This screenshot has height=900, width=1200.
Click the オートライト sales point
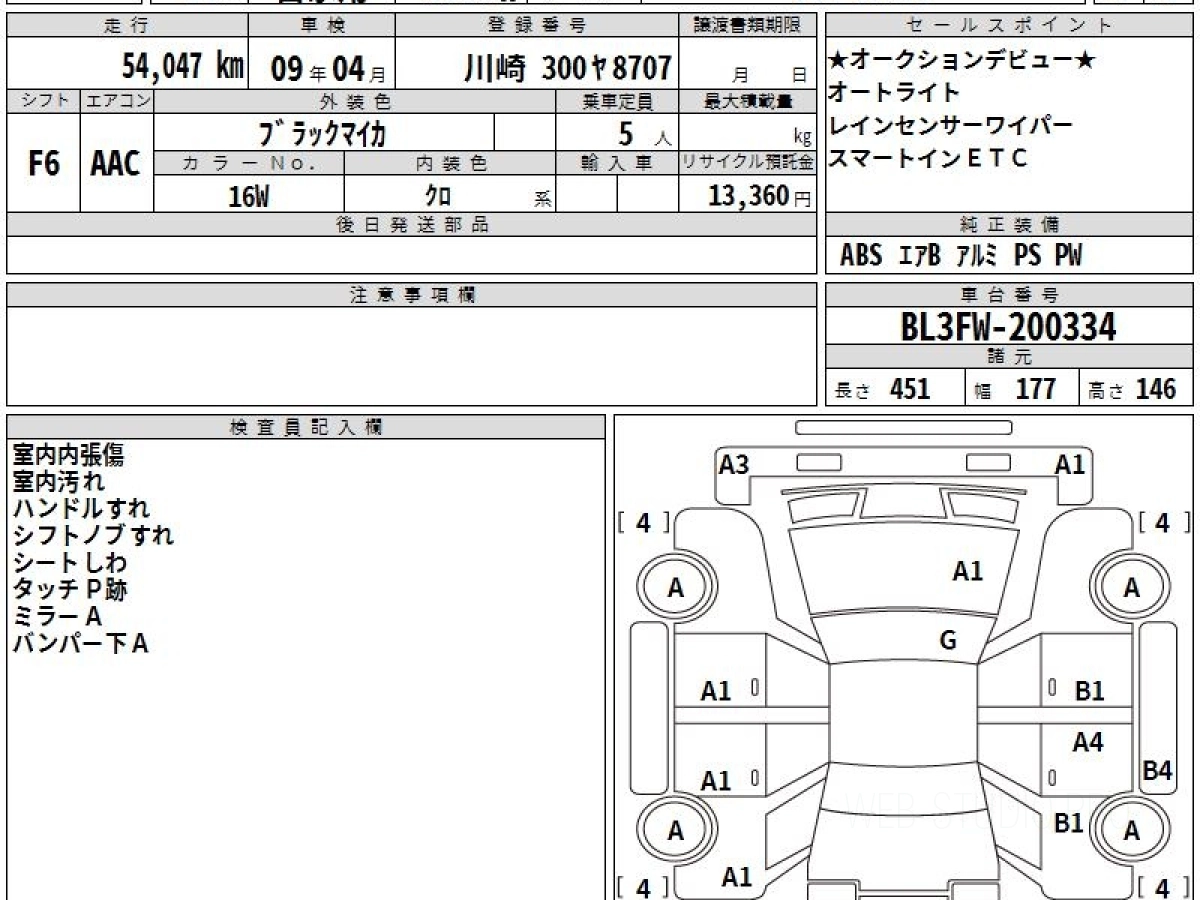895,93
